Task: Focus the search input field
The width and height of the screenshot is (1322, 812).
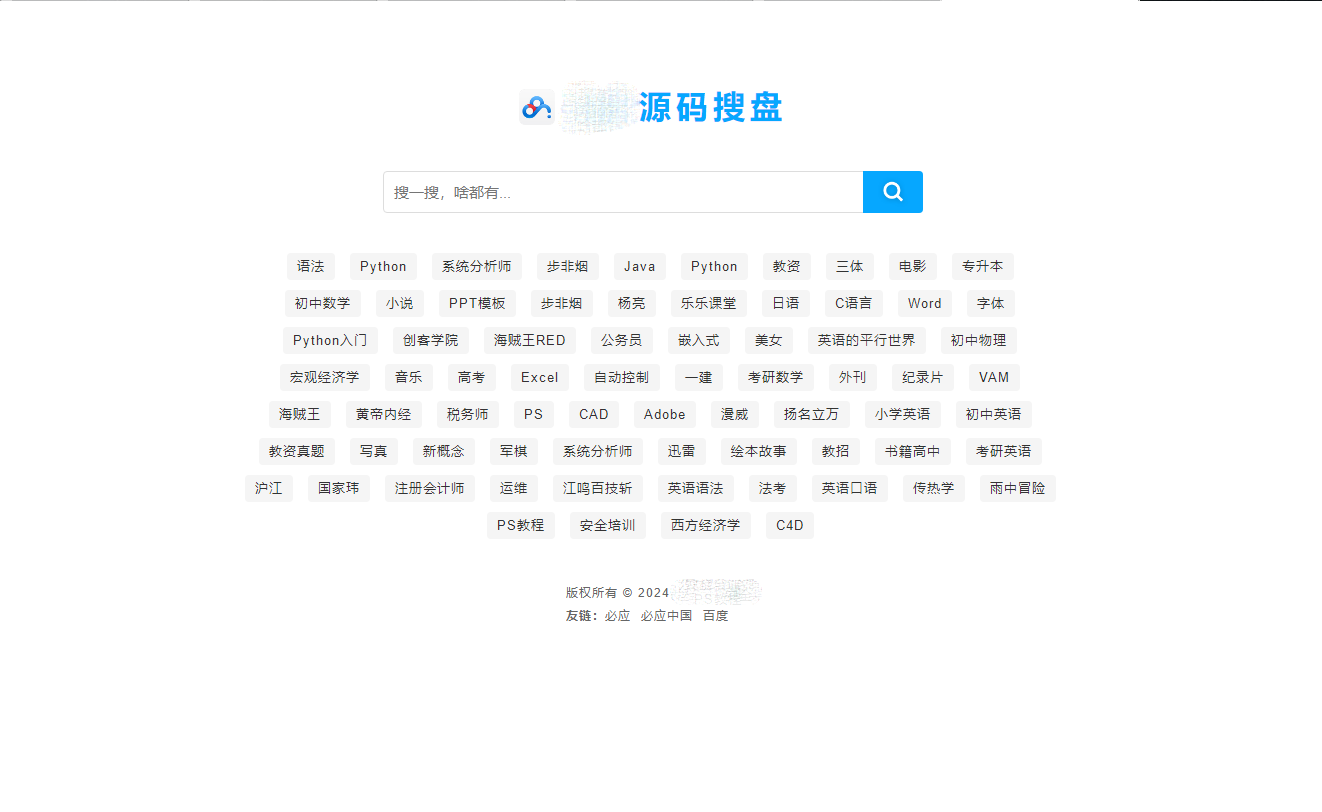Action: (x=623, y=192)
